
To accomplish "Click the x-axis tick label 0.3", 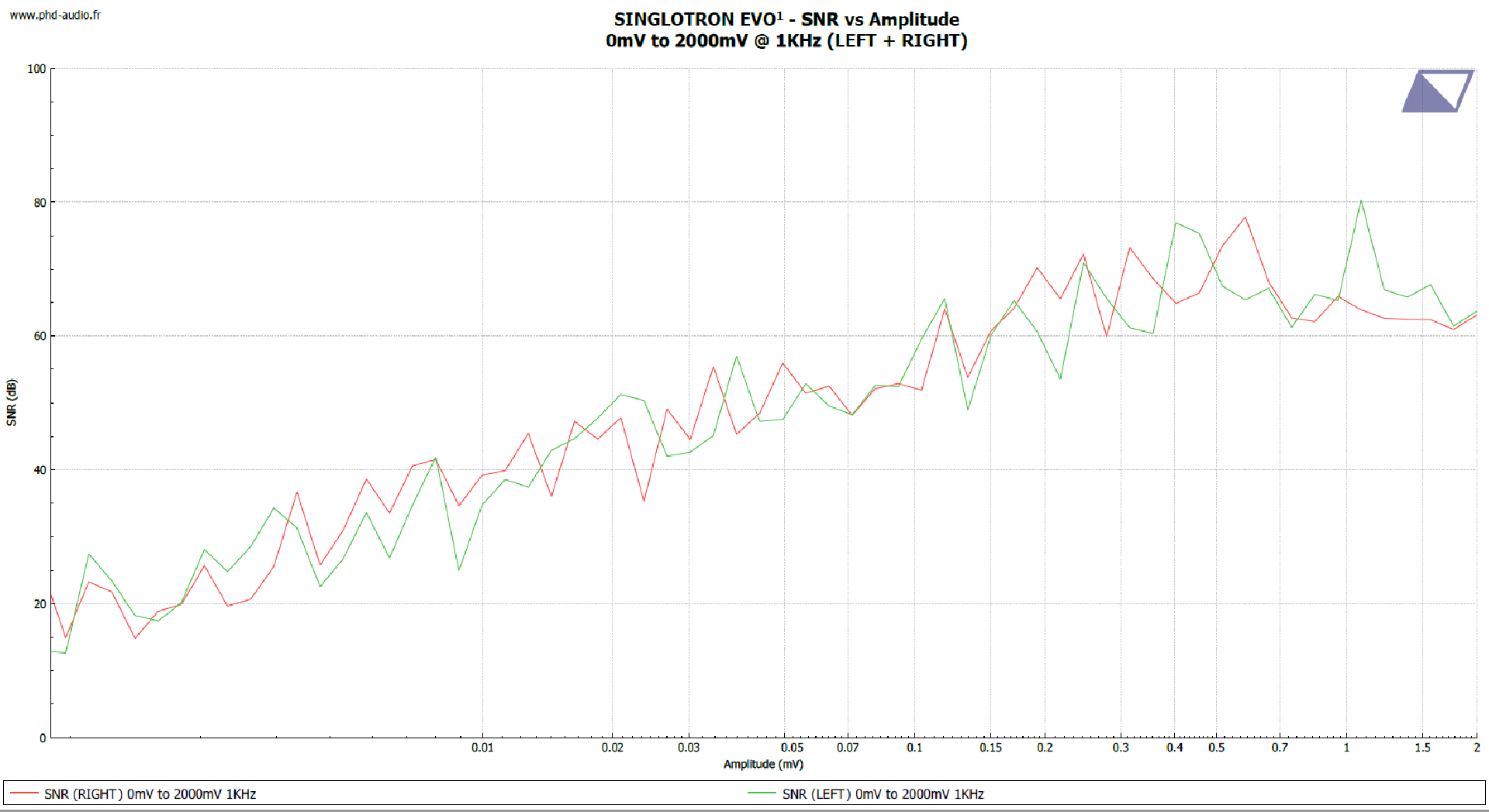I will click(1121, 748).
